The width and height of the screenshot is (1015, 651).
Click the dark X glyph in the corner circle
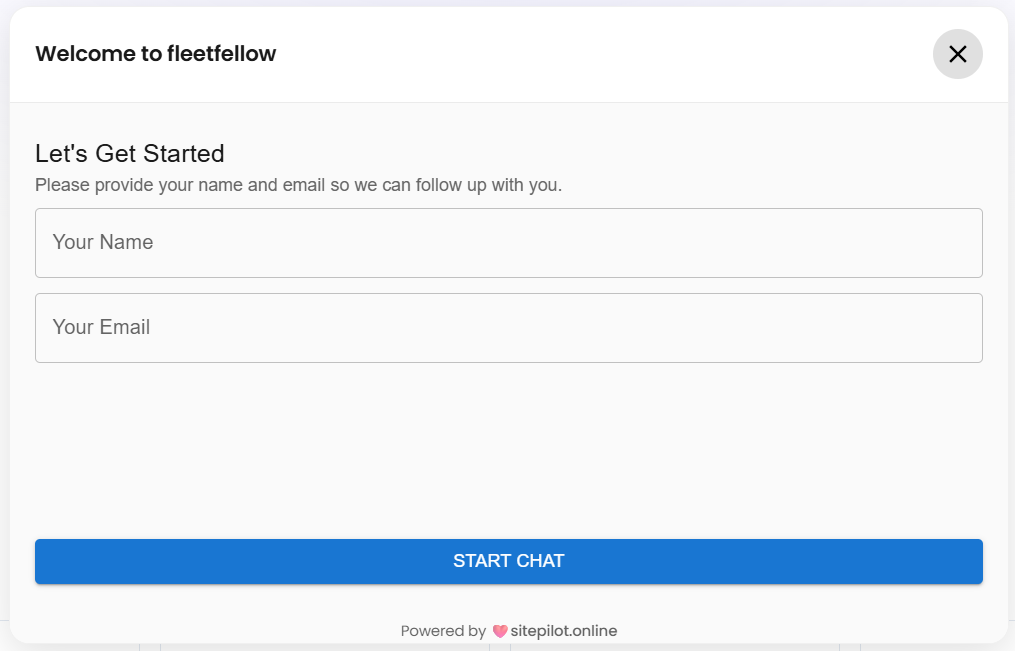point(957,54)
